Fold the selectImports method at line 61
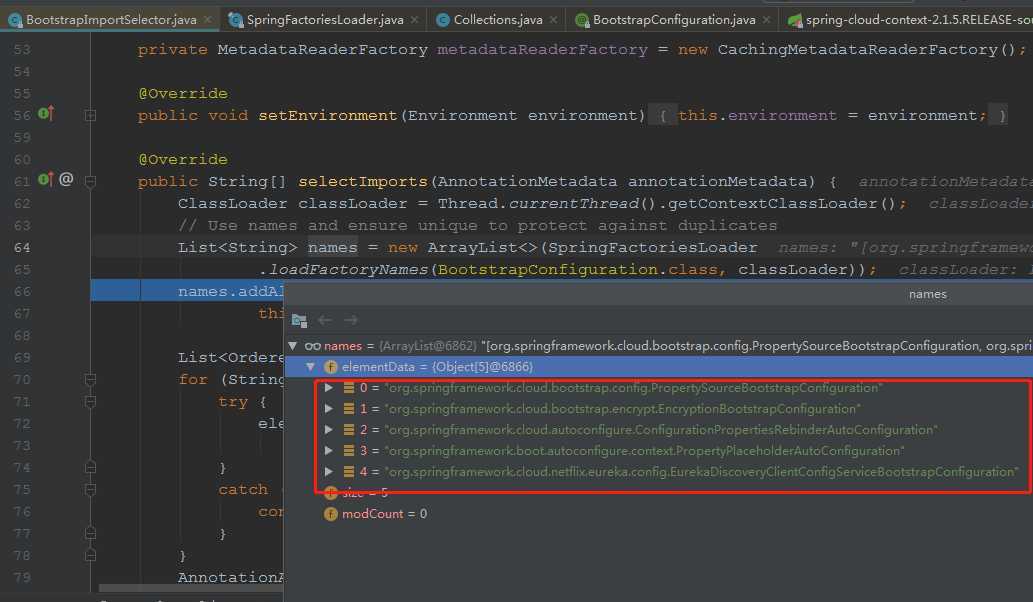 [90, 182]
